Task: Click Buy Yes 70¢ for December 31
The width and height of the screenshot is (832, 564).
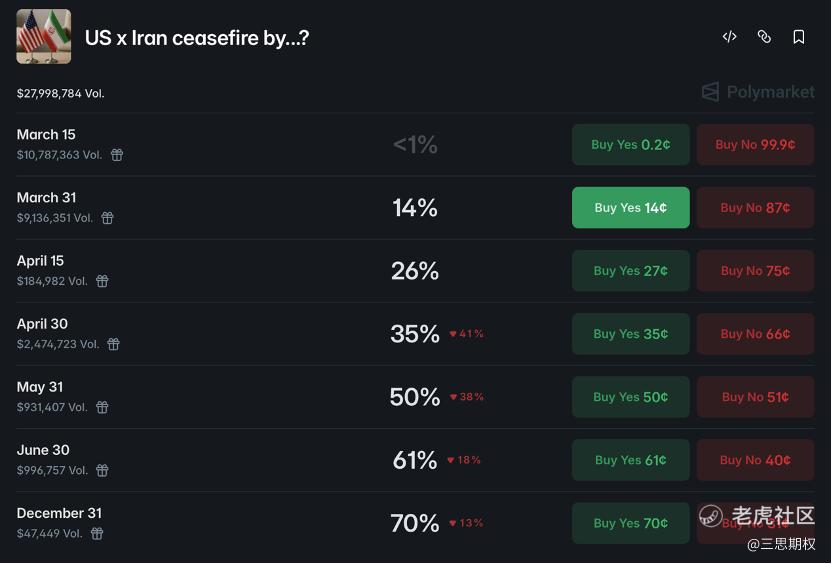Action: coord(630,523)
